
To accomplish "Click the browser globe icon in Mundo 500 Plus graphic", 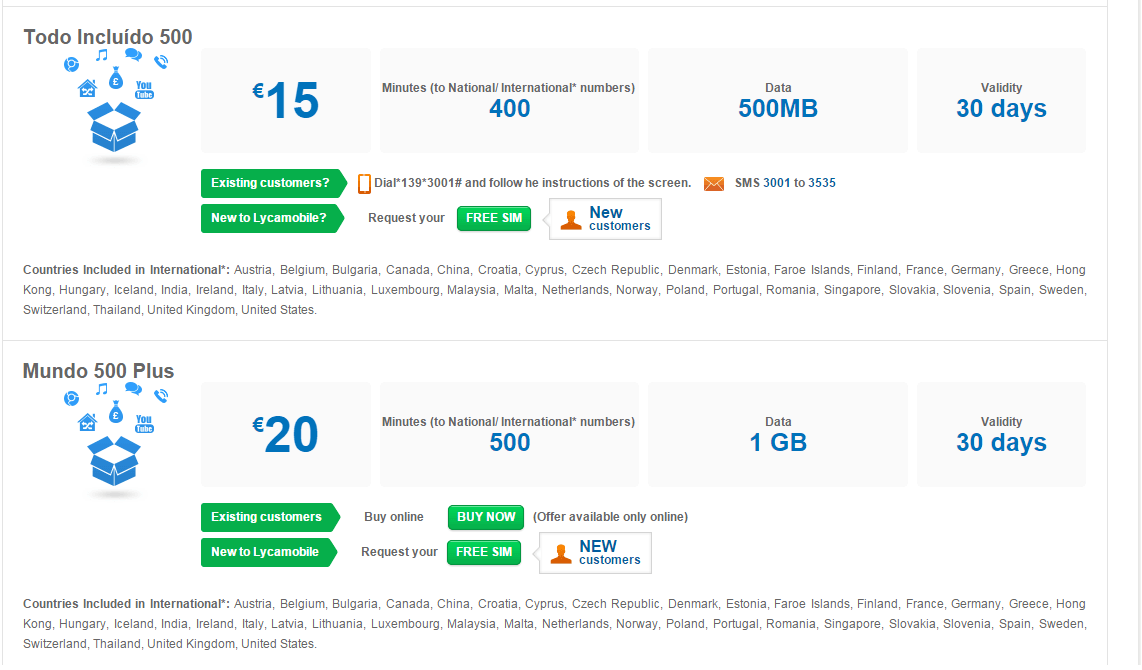I will 71,399.
